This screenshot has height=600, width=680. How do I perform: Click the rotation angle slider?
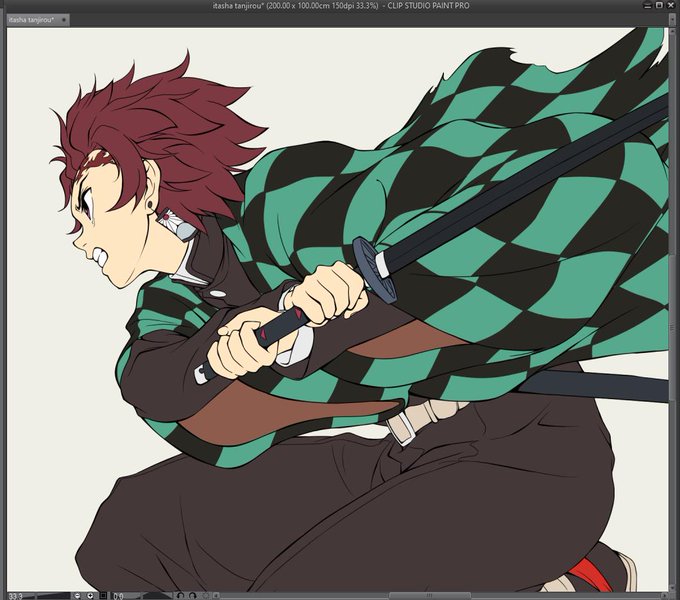coord(157,596)
